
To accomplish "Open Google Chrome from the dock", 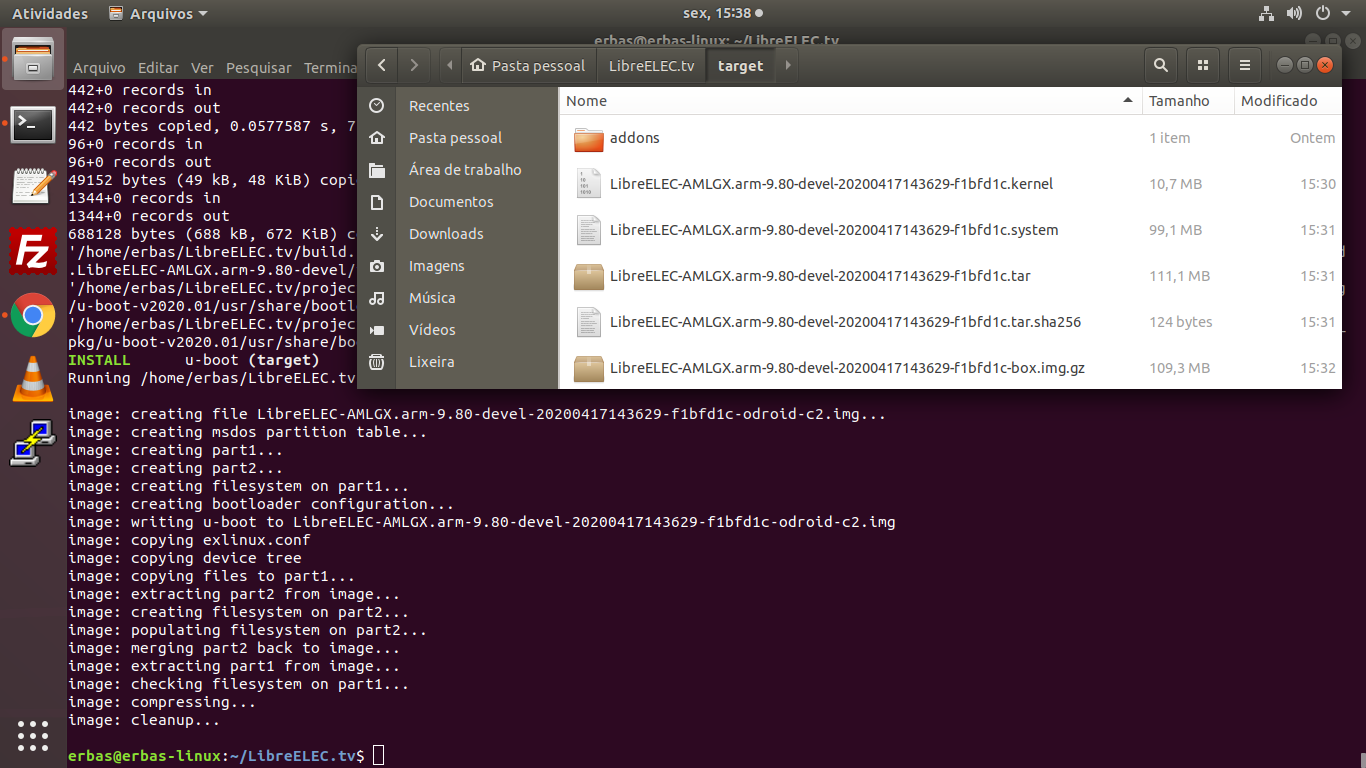I will point(32,316).
